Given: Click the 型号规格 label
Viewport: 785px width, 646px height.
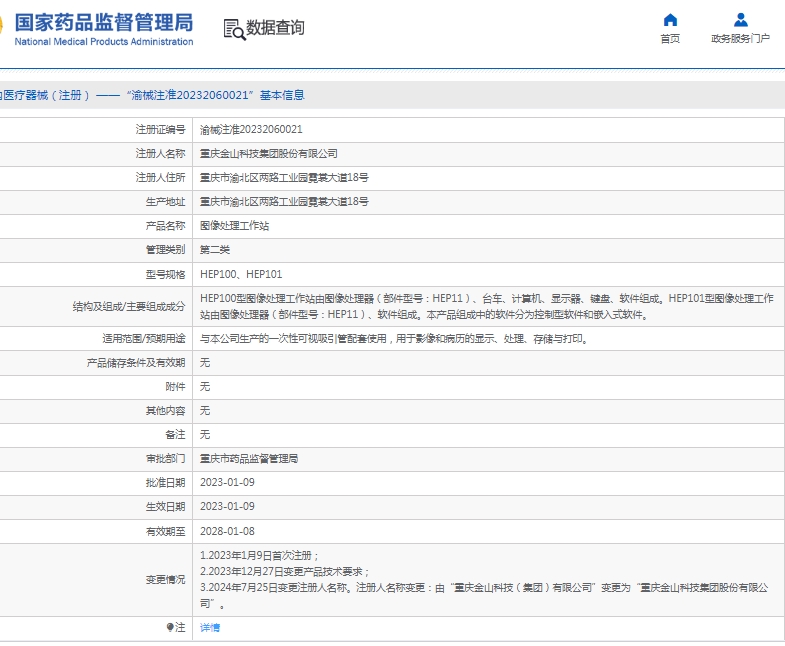Looking at the screenshot, I should tap(165, 274).
